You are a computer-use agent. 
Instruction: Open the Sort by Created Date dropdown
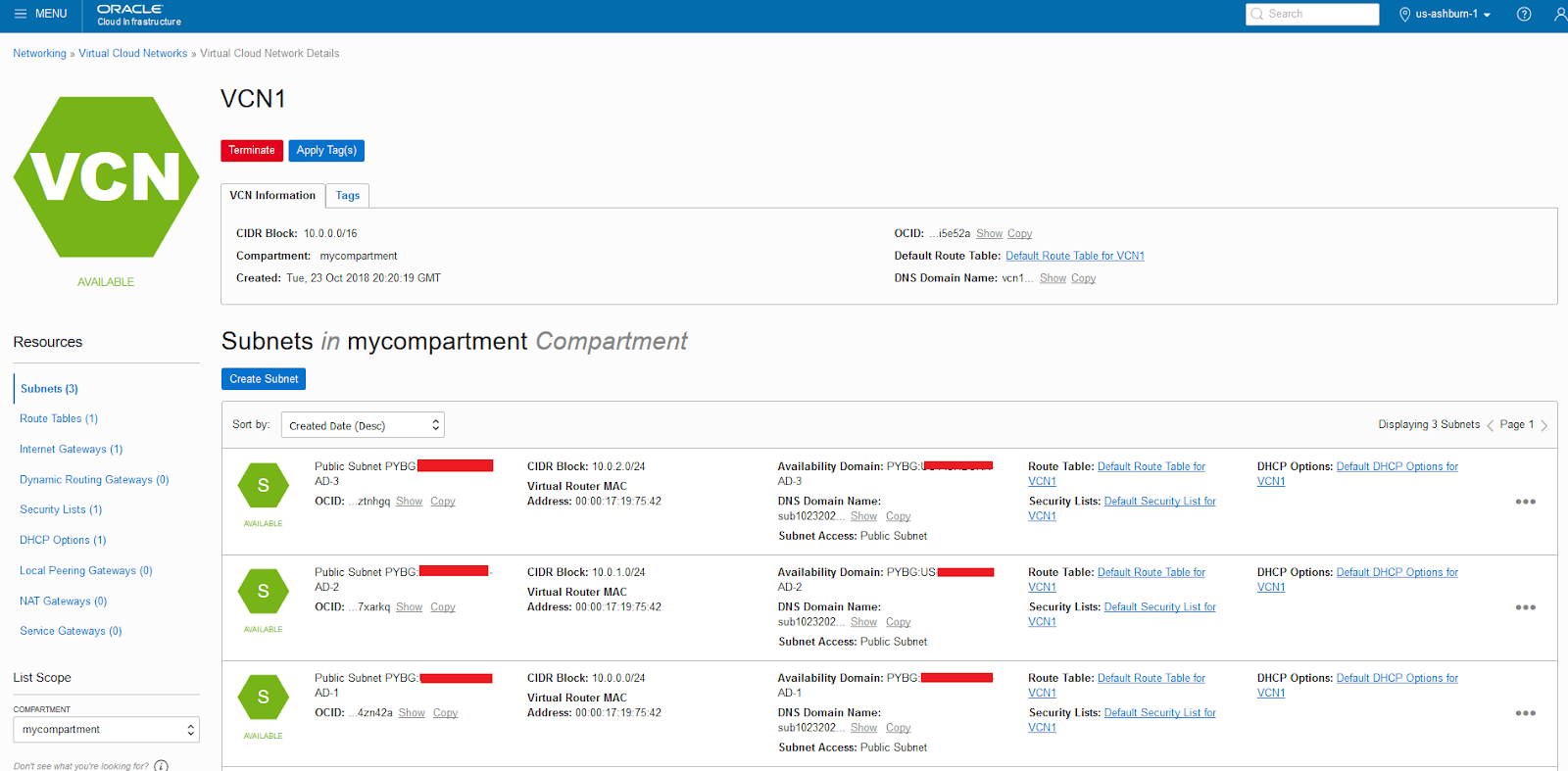tap(363, 425)
